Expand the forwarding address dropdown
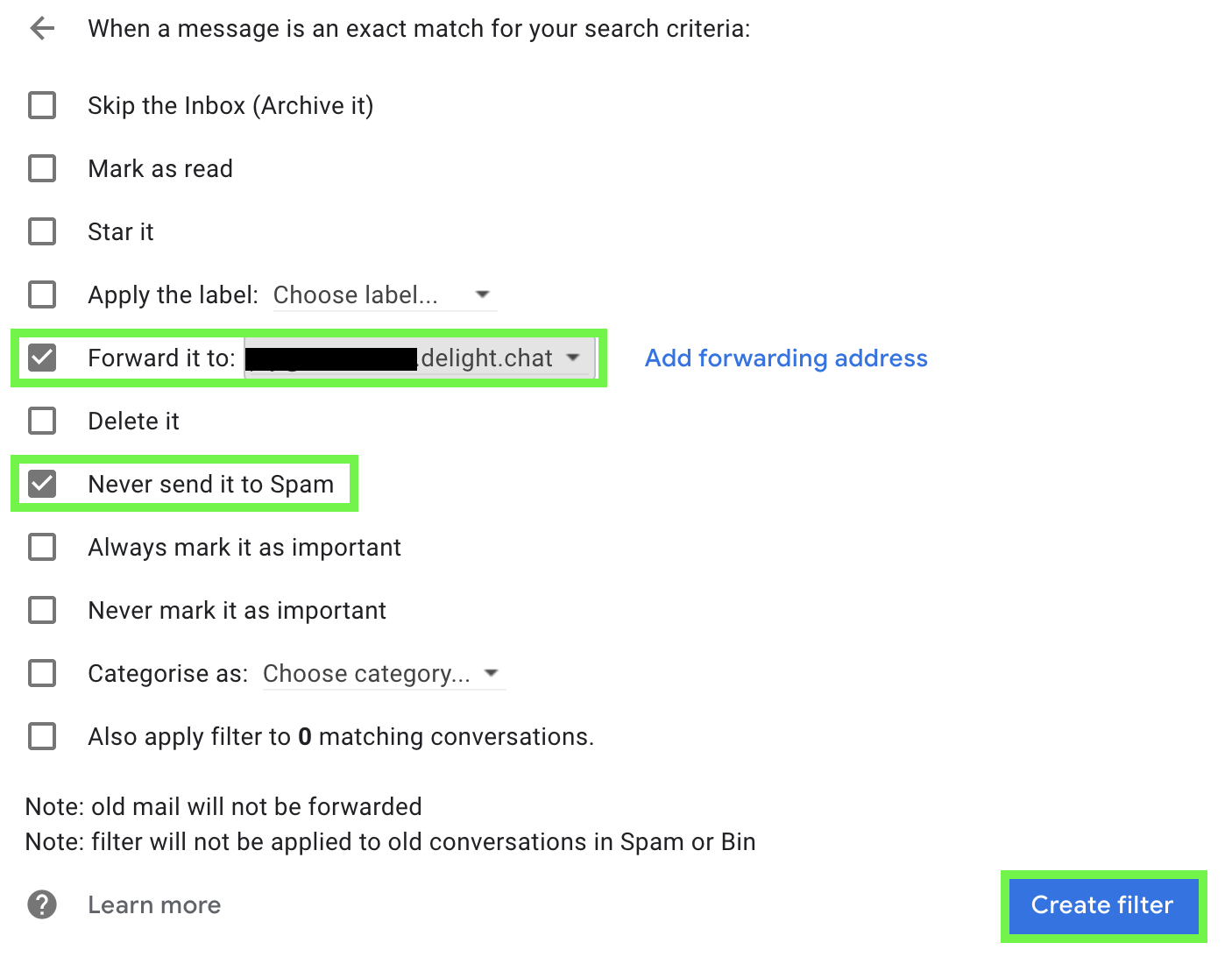Screen dimensions: 1232x964 point(419,358)
